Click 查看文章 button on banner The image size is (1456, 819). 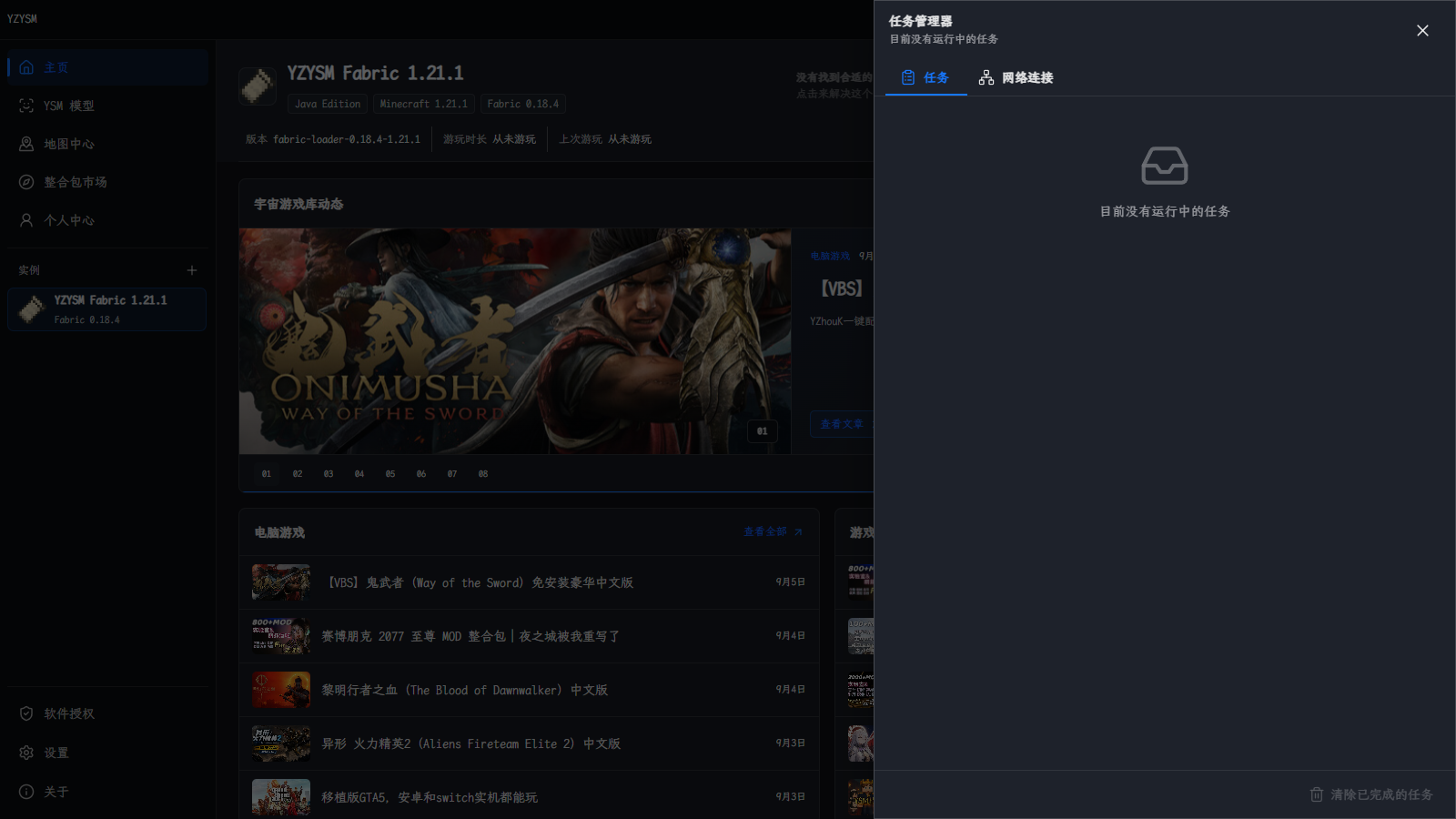(842, 424)
